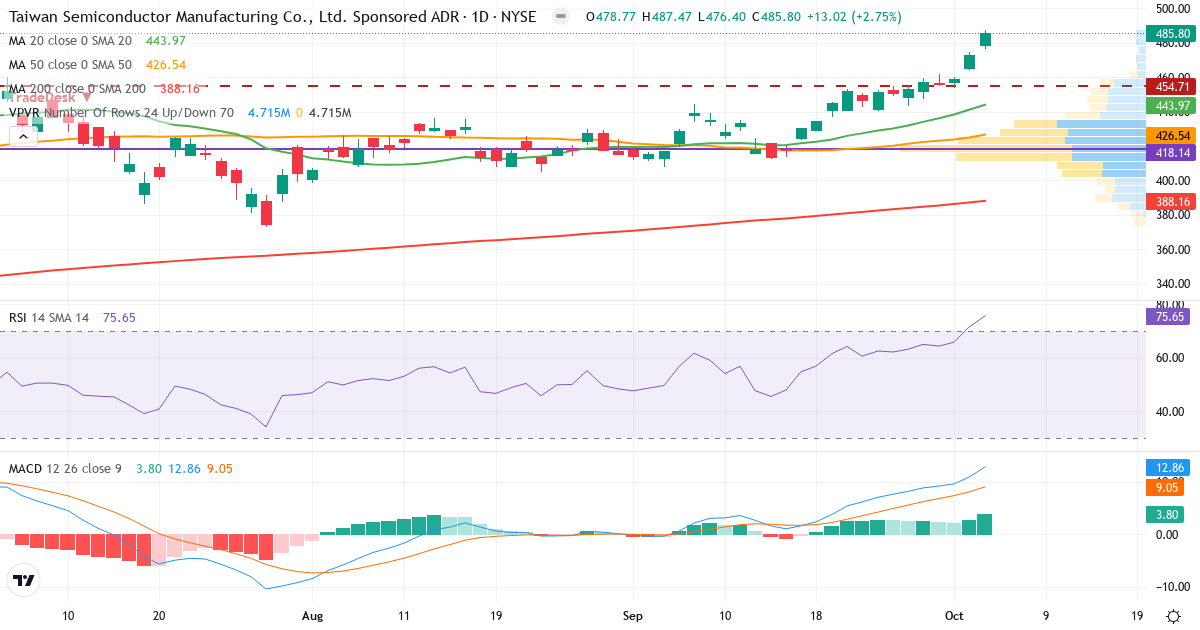Select the most recent green candle near 485.80
The height and width of the screenshot is (630, 1200).
[986, 39]
